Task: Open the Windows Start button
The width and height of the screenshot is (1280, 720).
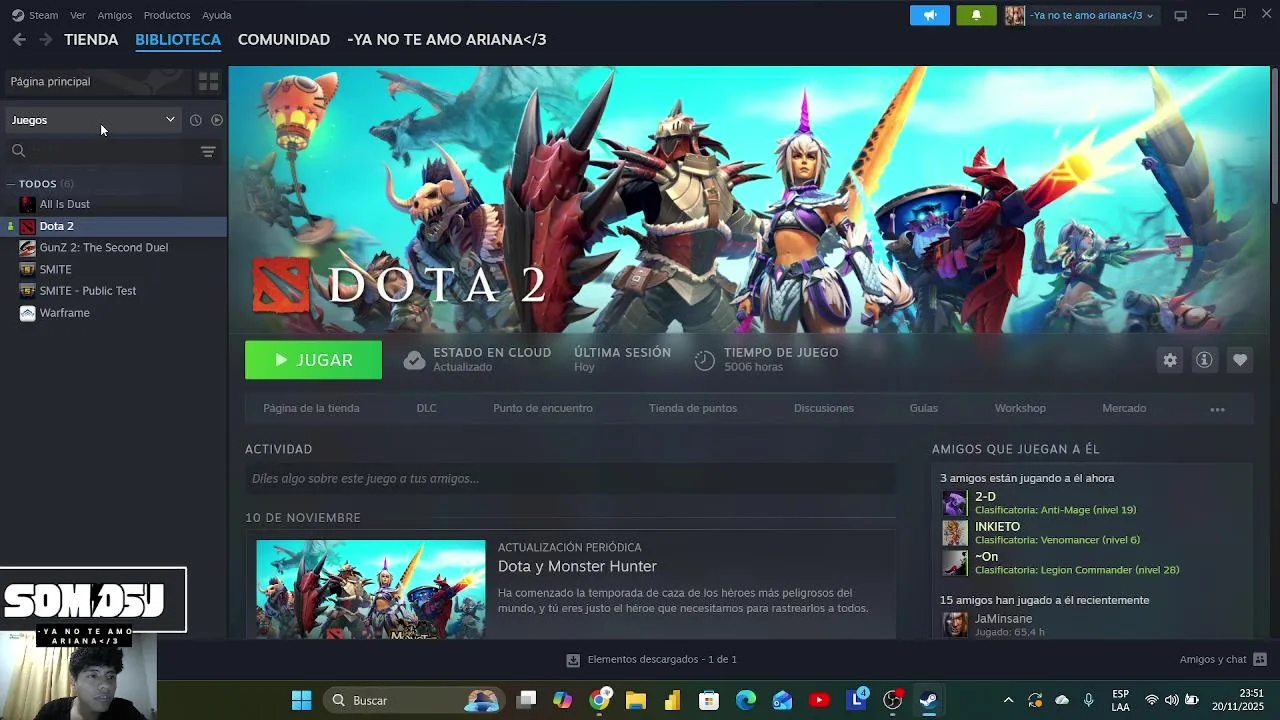Action: coord(301,700)
